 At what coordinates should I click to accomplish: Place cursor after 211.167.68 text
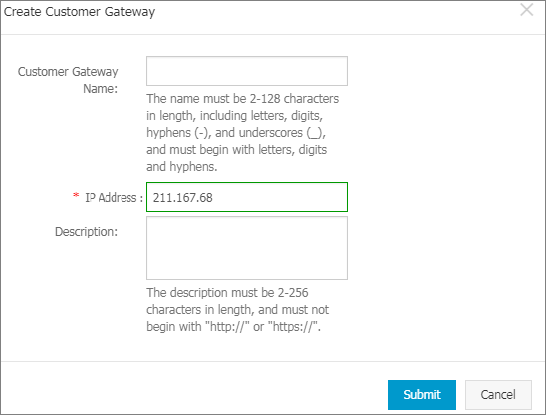point(214,198)
